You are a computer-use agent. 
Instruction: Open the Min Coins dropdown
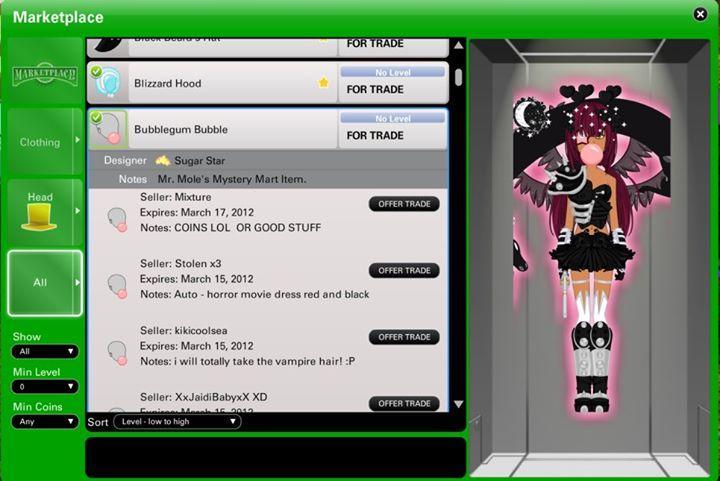coord(45,421)
